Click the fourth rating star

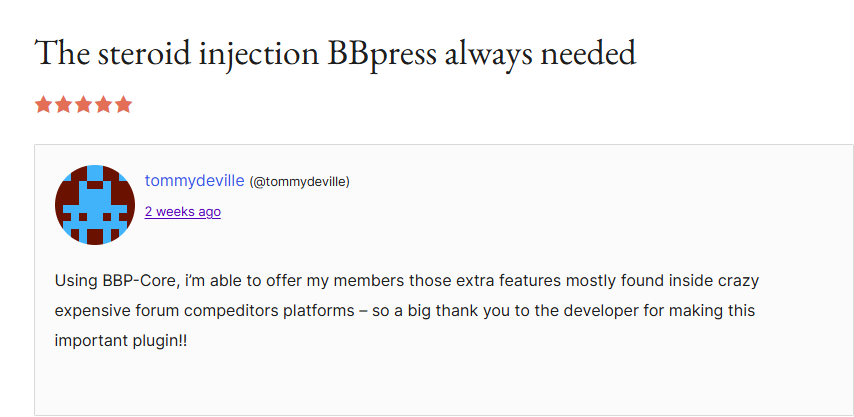[103, 104]
